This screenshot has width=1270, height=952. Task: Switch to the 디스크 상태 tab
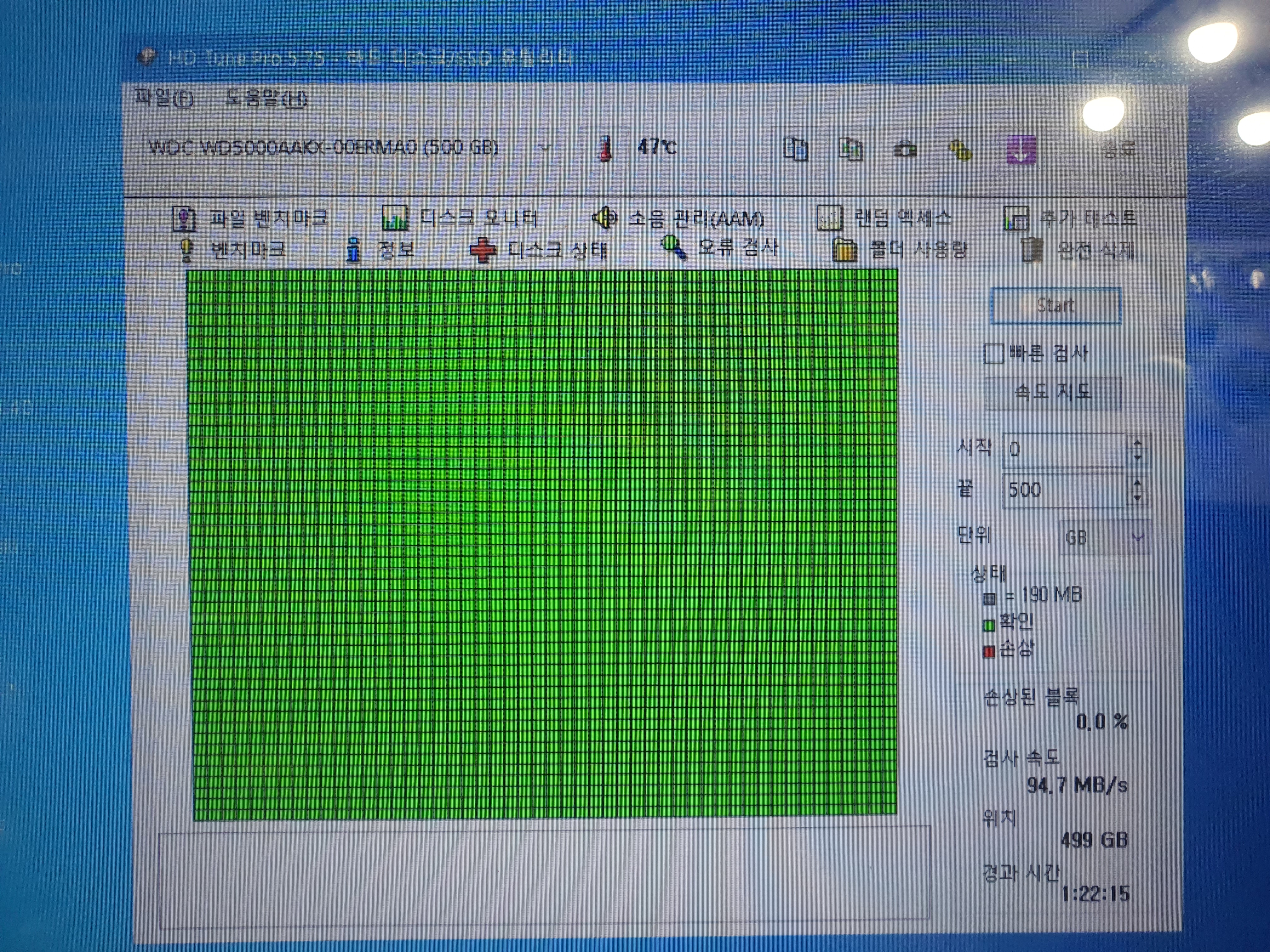click(x=539, y=250)
